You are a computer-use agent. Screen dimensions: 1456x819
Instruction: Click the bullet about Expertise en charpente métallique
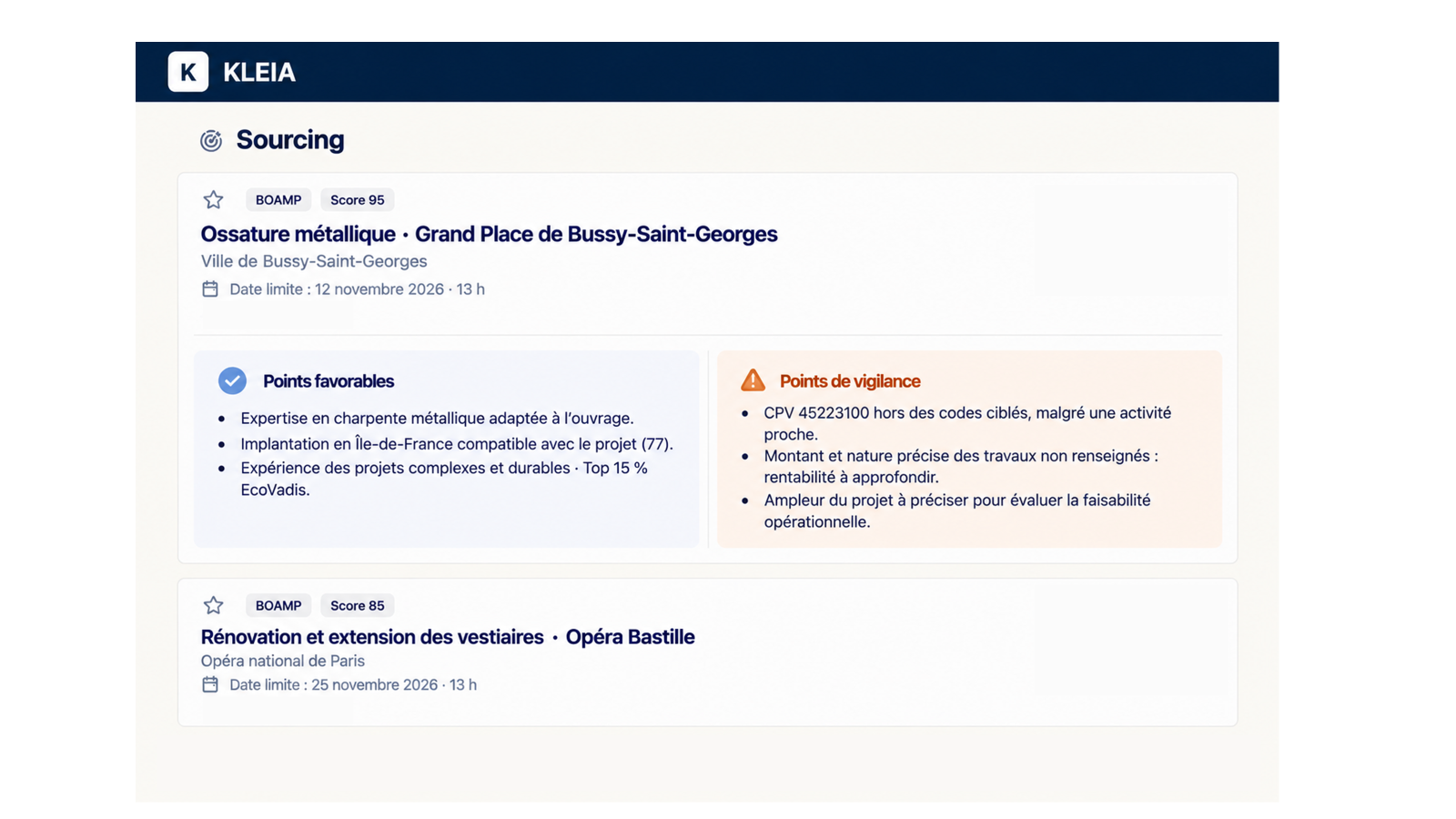tap(437, 419)
